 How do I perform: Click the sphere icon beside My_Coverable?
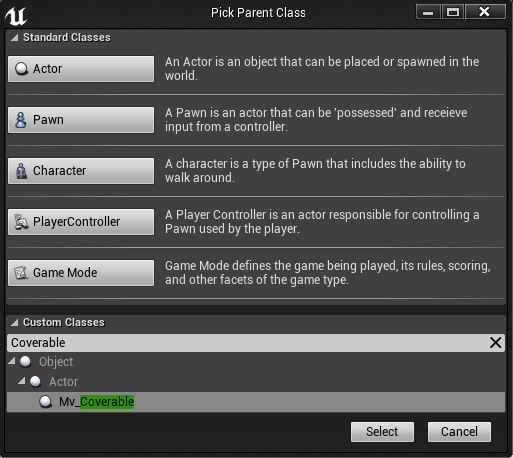(x=45, y=402)
